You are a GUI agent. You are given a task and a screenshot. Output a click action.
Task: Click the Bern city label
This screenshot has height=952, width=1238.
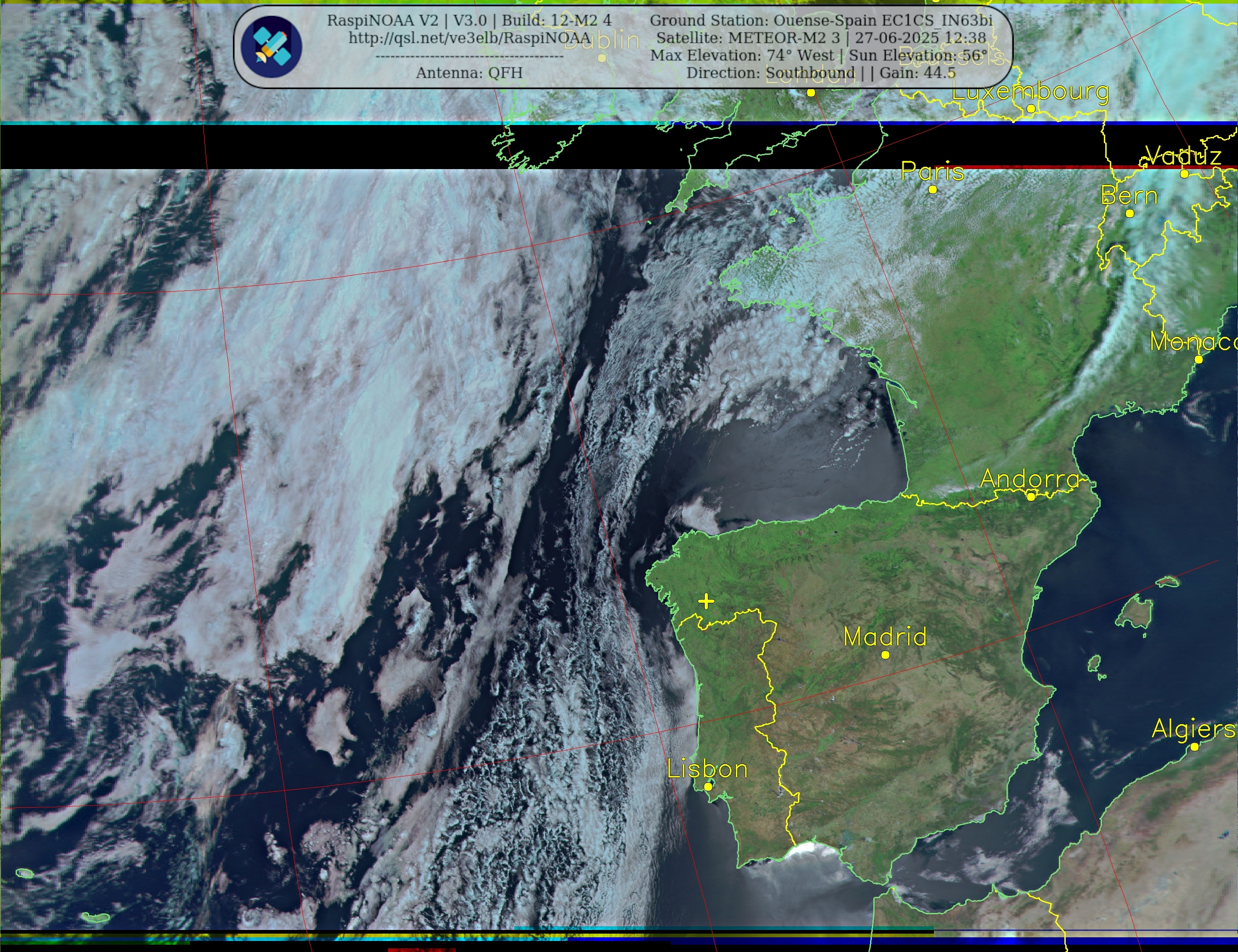click(x=1129, y=196)
